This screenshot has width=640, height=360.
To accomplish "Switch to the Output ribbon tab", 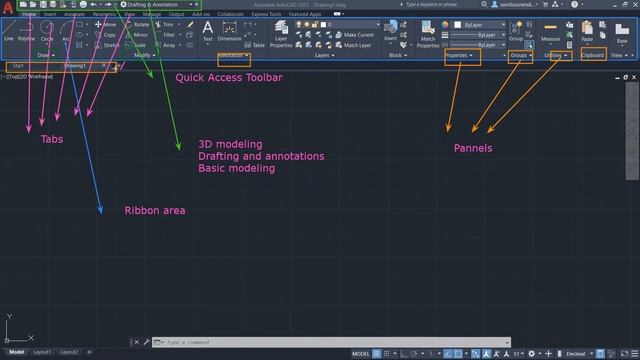I will (x=176, y=14).
